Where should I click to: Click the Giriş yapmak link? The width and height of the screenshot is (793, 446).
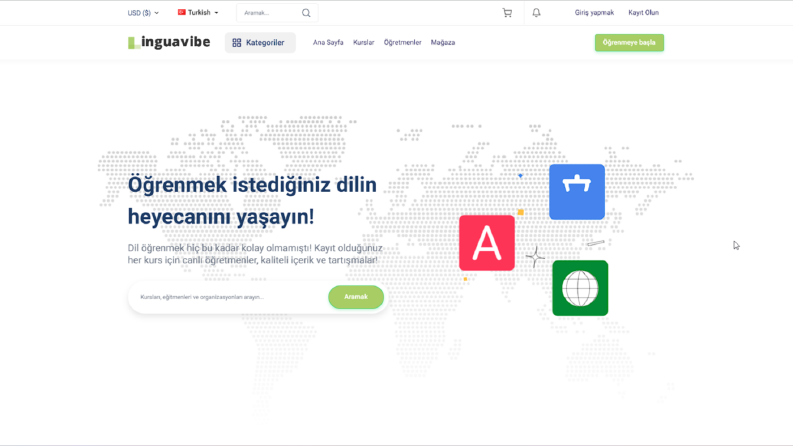click(x=594, y=13)
